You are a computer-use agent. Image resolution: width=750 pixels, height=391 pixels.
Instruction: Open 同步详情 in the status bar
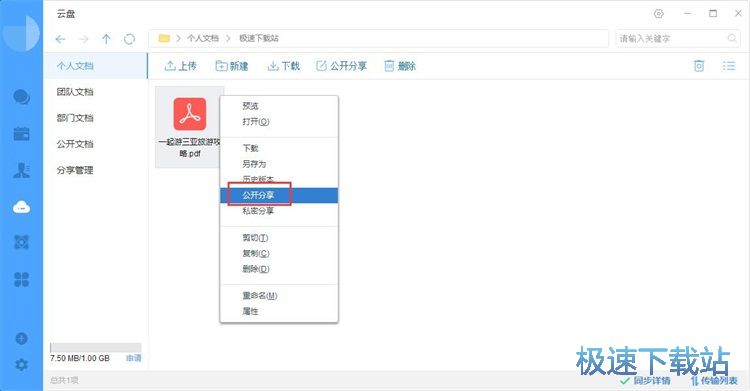645,381
